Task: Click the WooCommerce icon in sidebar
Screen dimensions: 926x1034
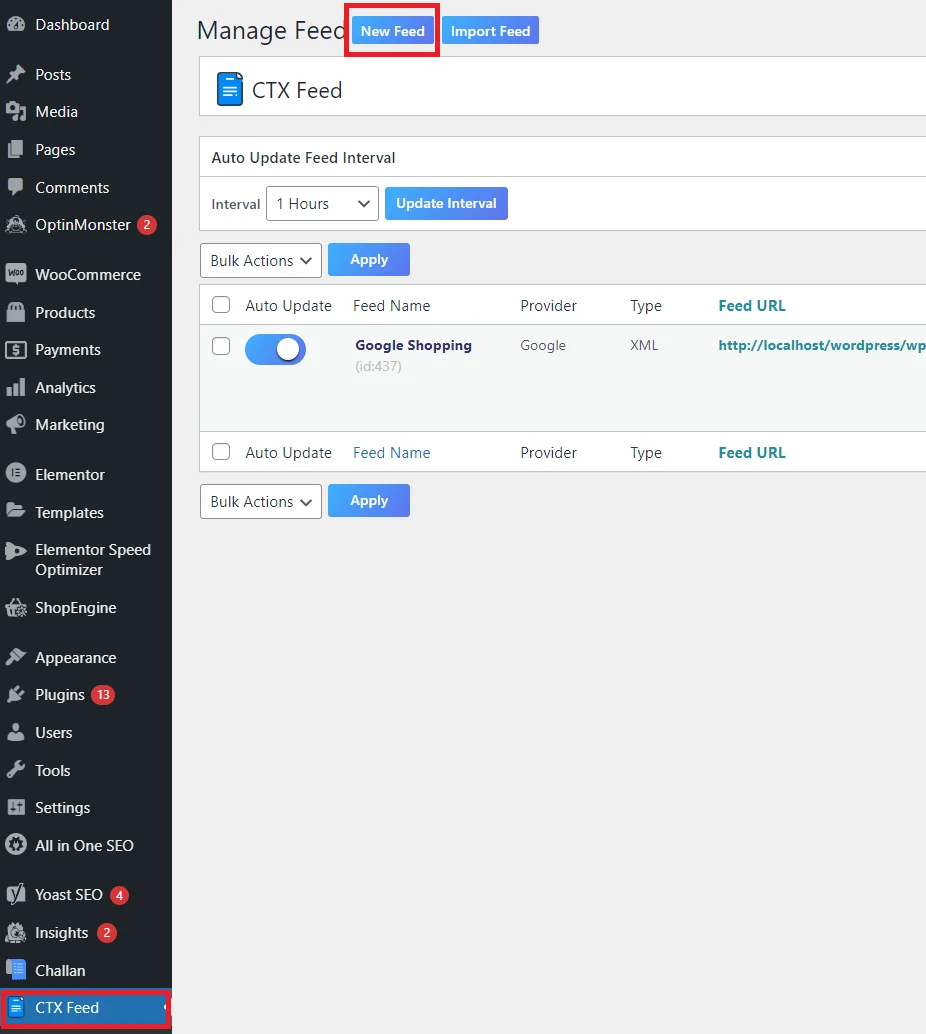Action: coord(15,274)
